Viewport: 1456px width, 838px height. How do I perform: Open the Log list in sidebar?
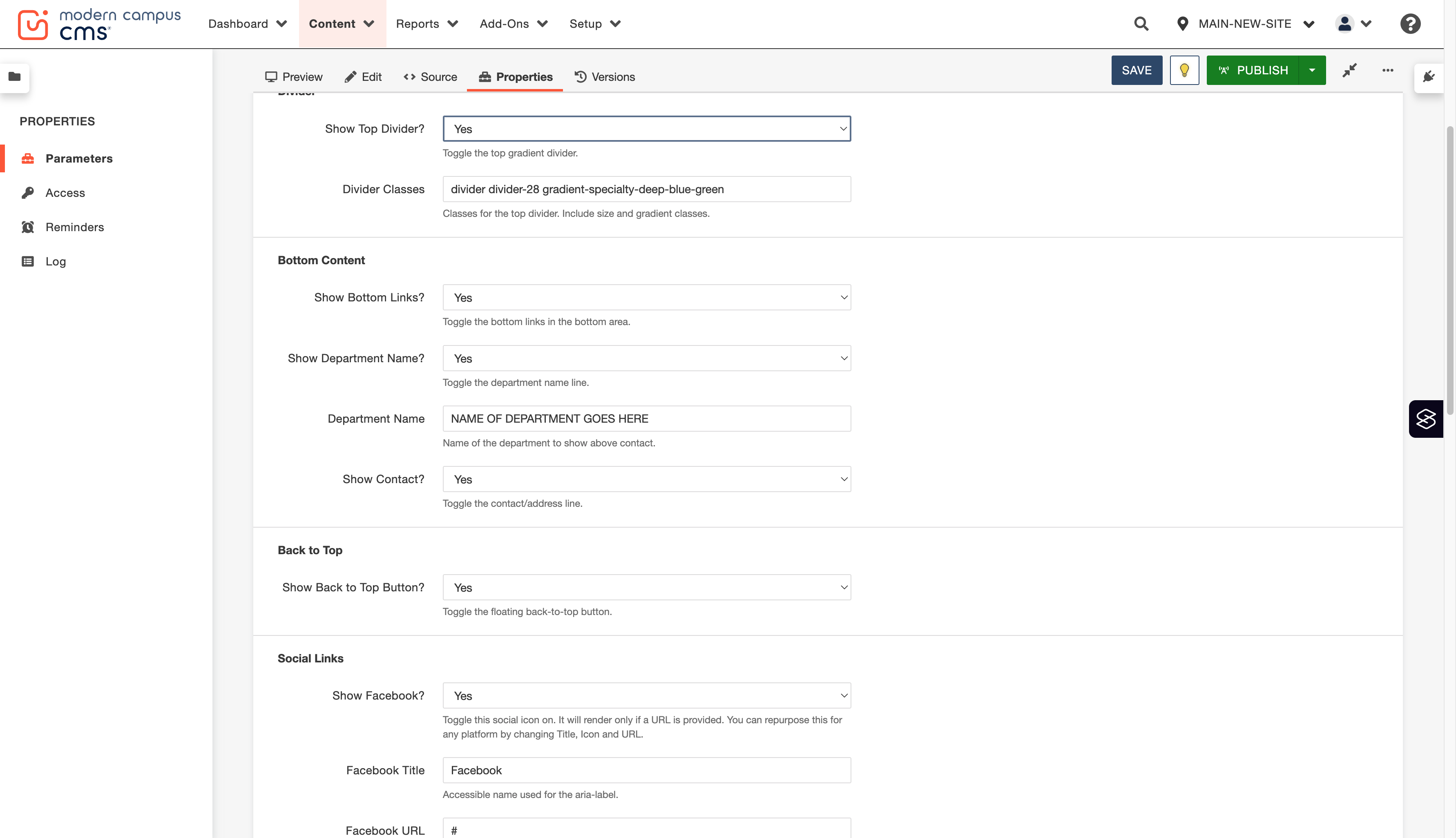[x=44, y=261]
